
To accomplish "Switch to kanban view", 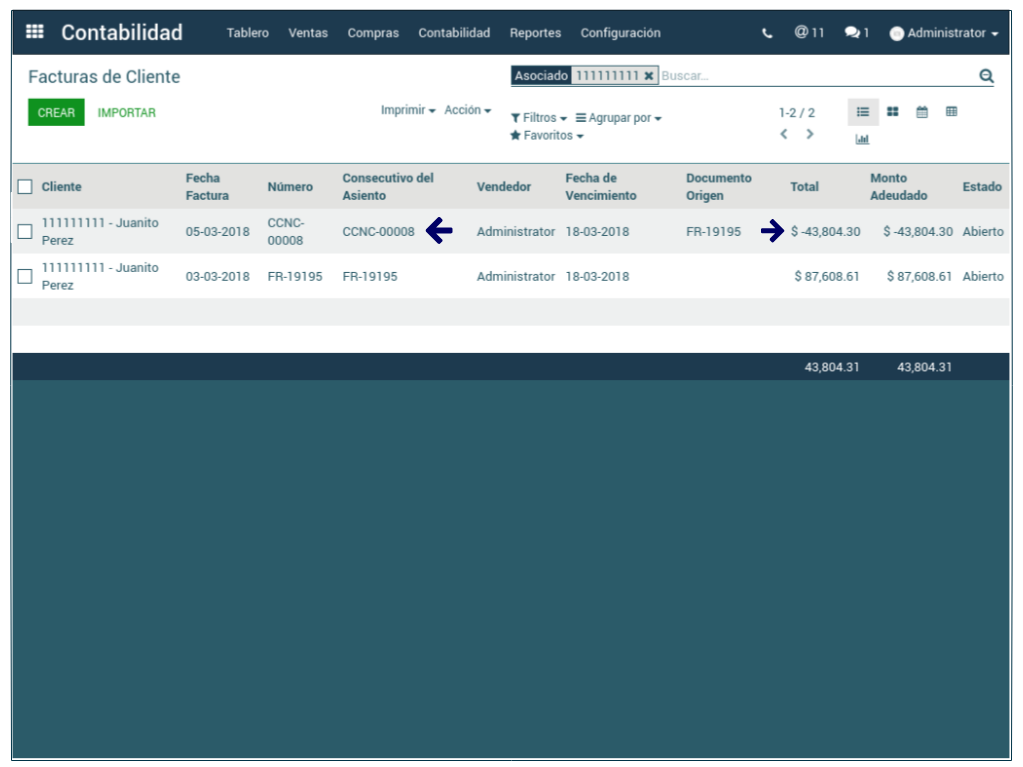I will (893, 112).
